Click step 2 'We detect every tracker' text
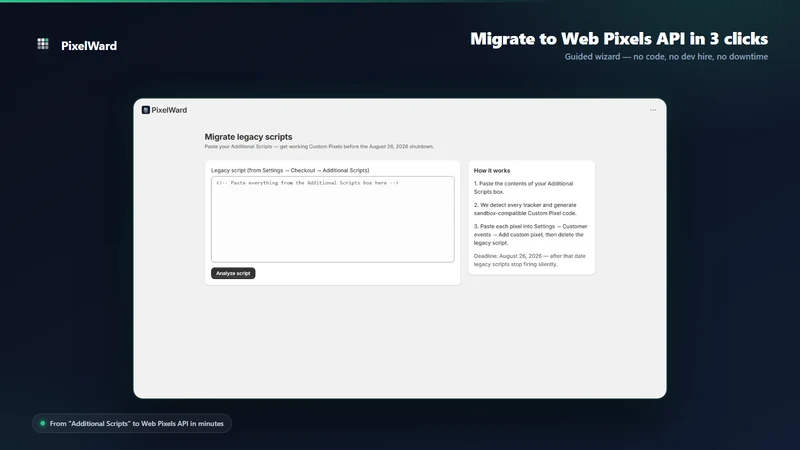Image resolution: width=800 pixels, height=450 pixels. pos(525,209)
